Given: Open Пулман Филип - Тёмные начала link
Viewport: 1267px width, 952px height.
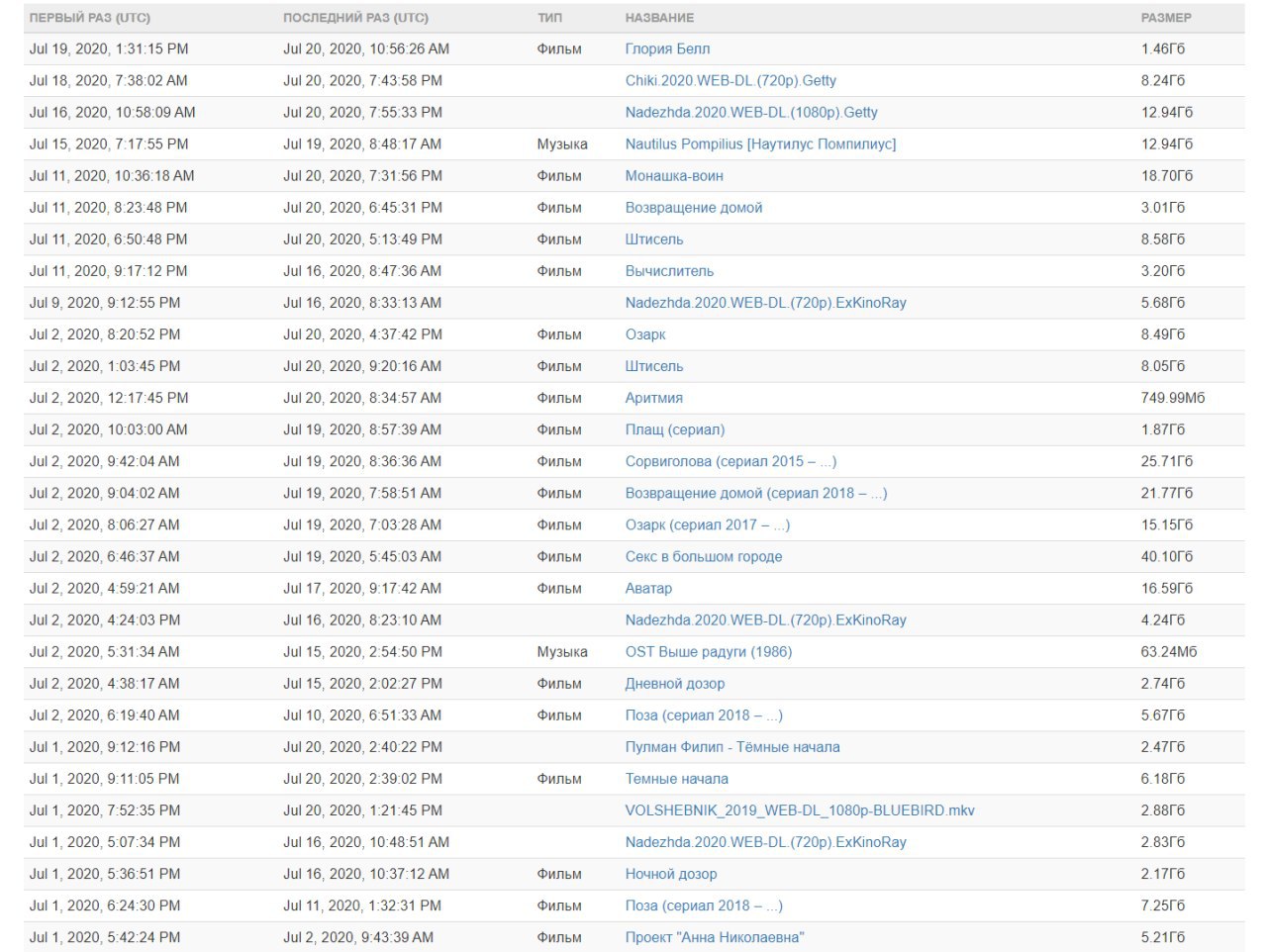Looking at the screenshot, I should coord(732,746).
